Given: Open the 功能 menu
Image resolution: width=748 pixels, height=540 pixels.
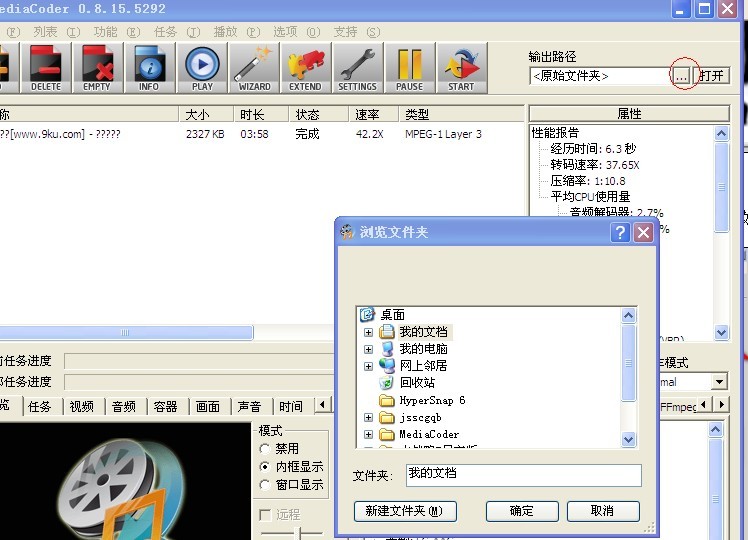Looking at the screenshot, I should pyautogui.click(x=116, y=32).
